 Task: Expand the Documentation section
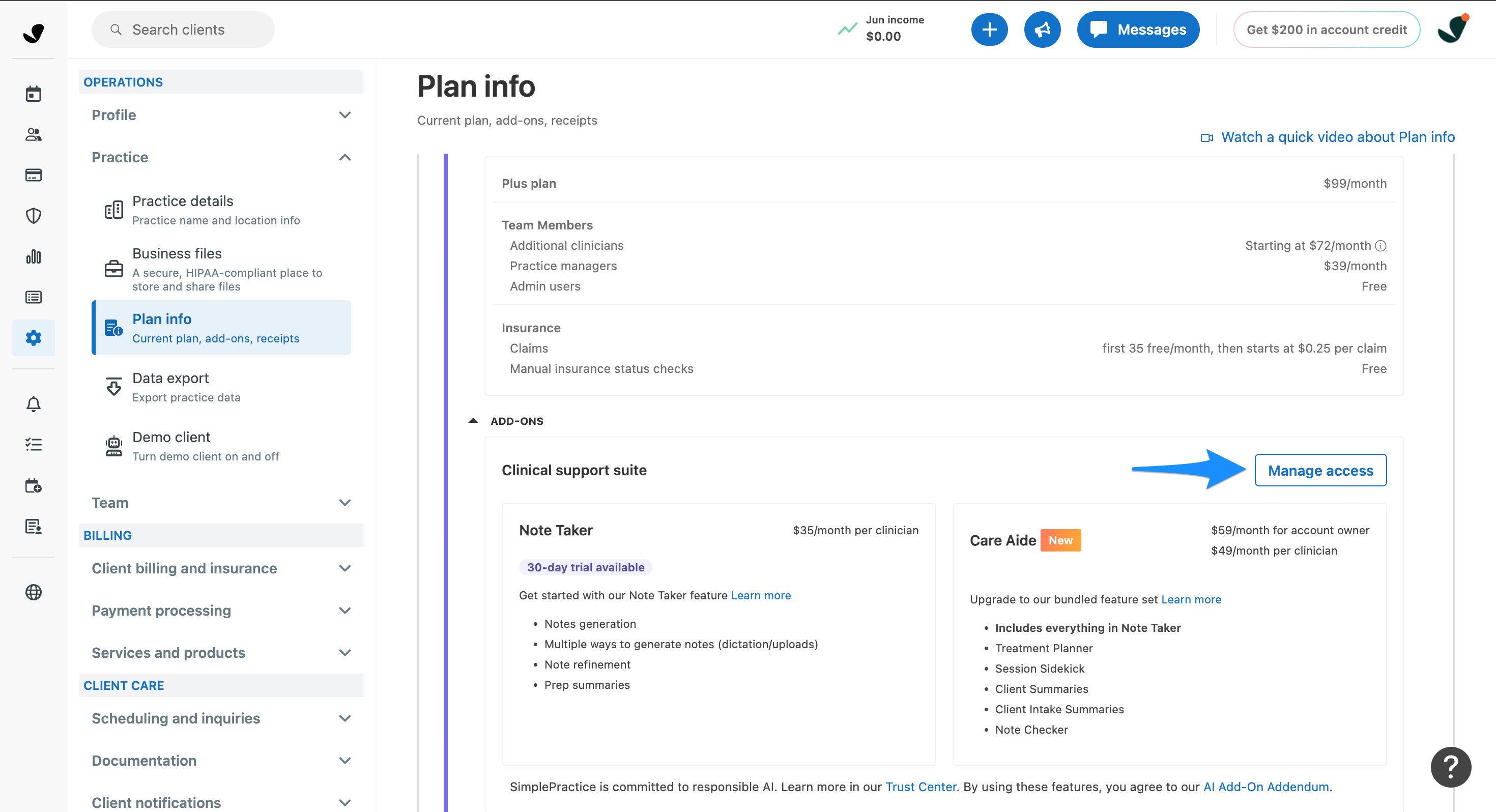221,761
